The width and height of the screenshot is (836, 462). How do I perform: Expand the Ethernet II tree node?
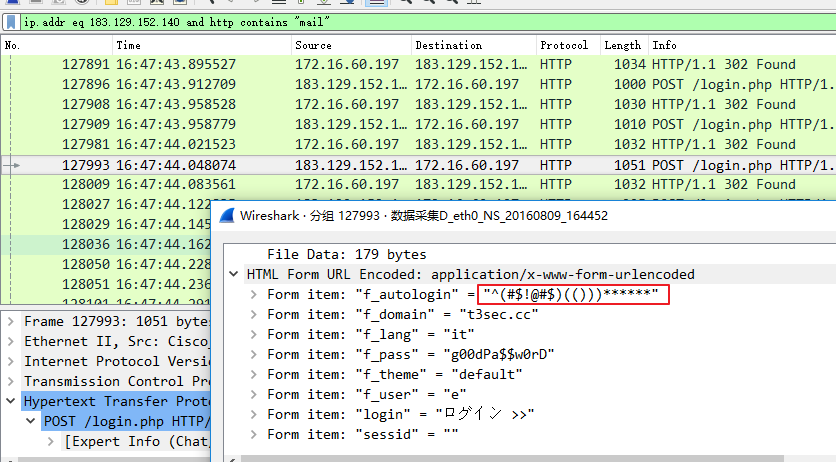11,342
